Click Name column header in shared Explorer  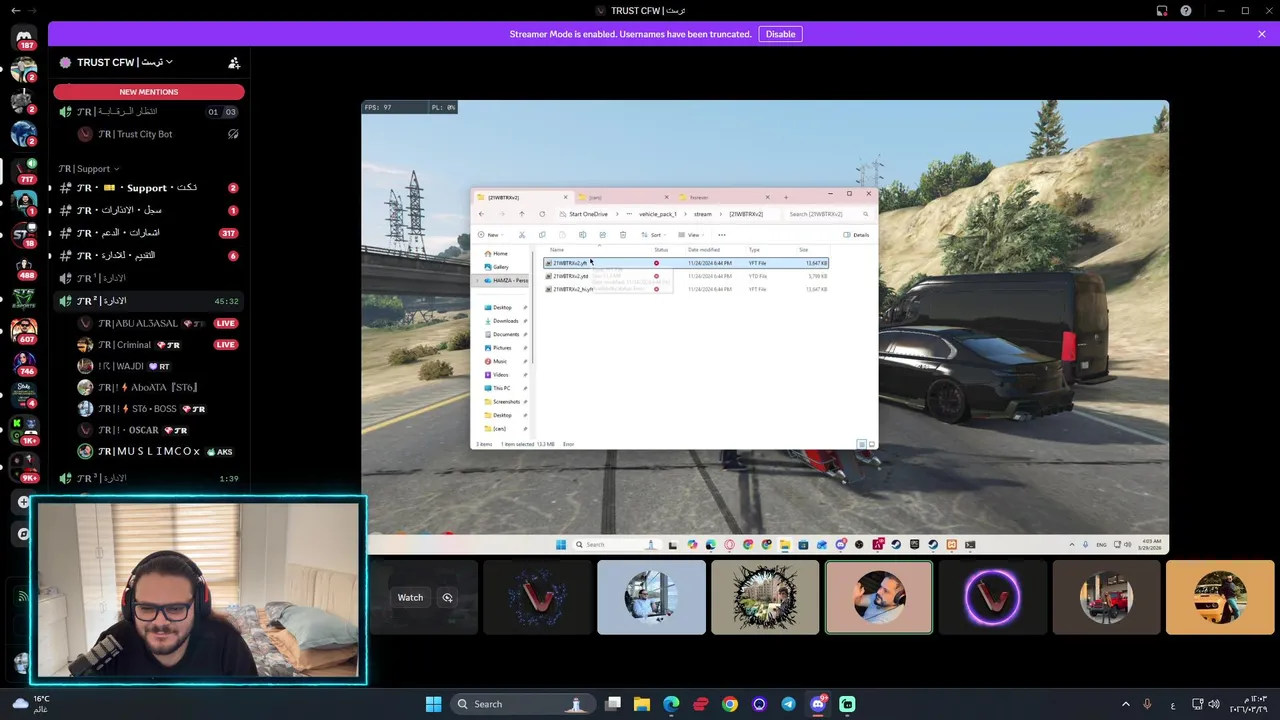(x=557, y=249)
